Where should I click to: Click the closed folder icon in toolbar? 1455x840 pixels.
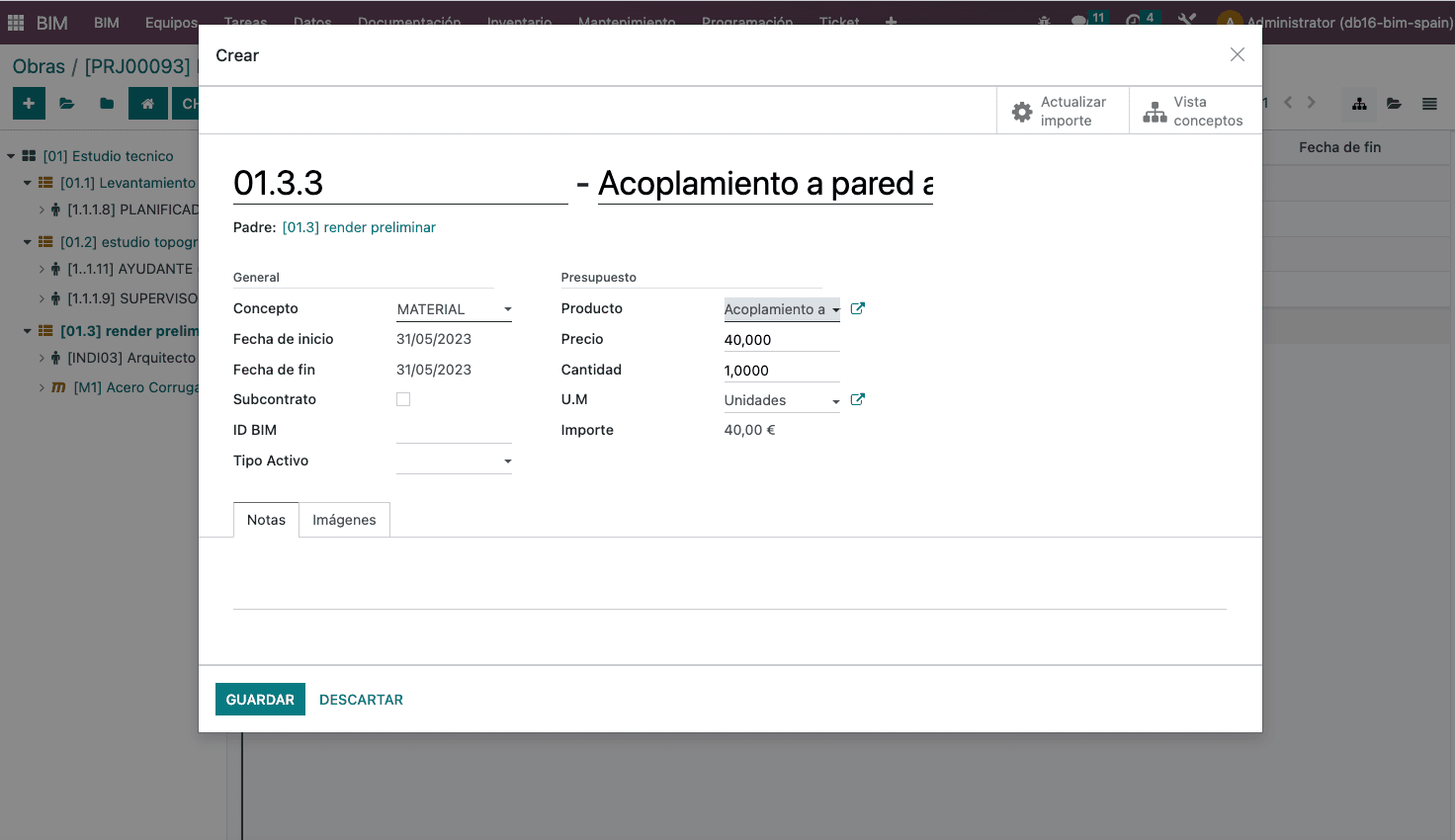pos(107,104)
